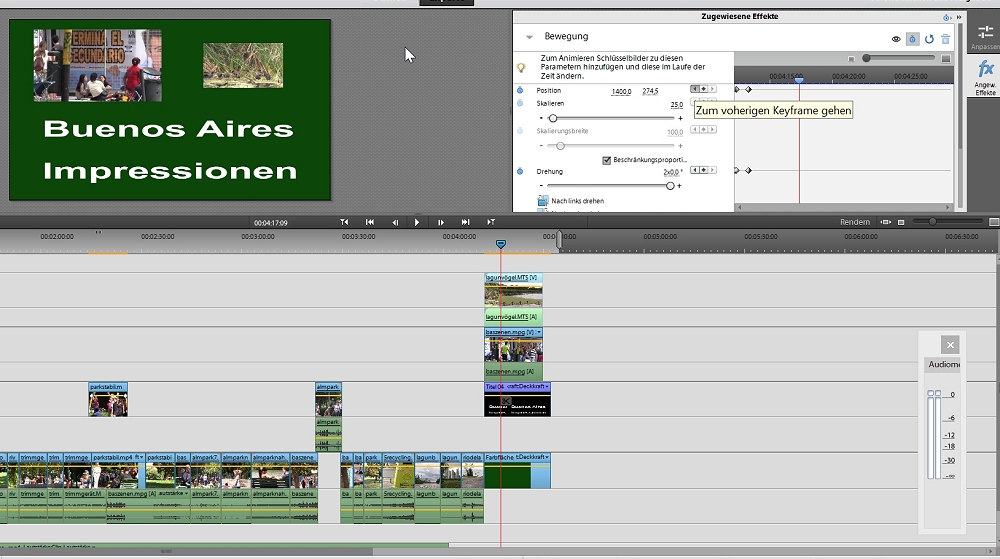Open Farbfläche clip Deckkraft dropdown
The height and width of the screenshot is (559, 1000).
pos(547,457)
